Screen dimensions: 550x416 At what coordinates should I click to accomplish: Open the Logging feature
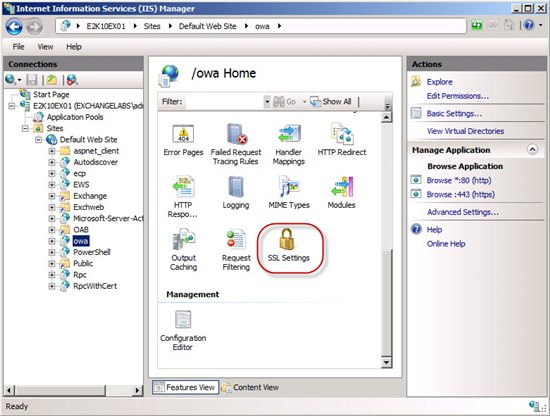click(236, 193)
